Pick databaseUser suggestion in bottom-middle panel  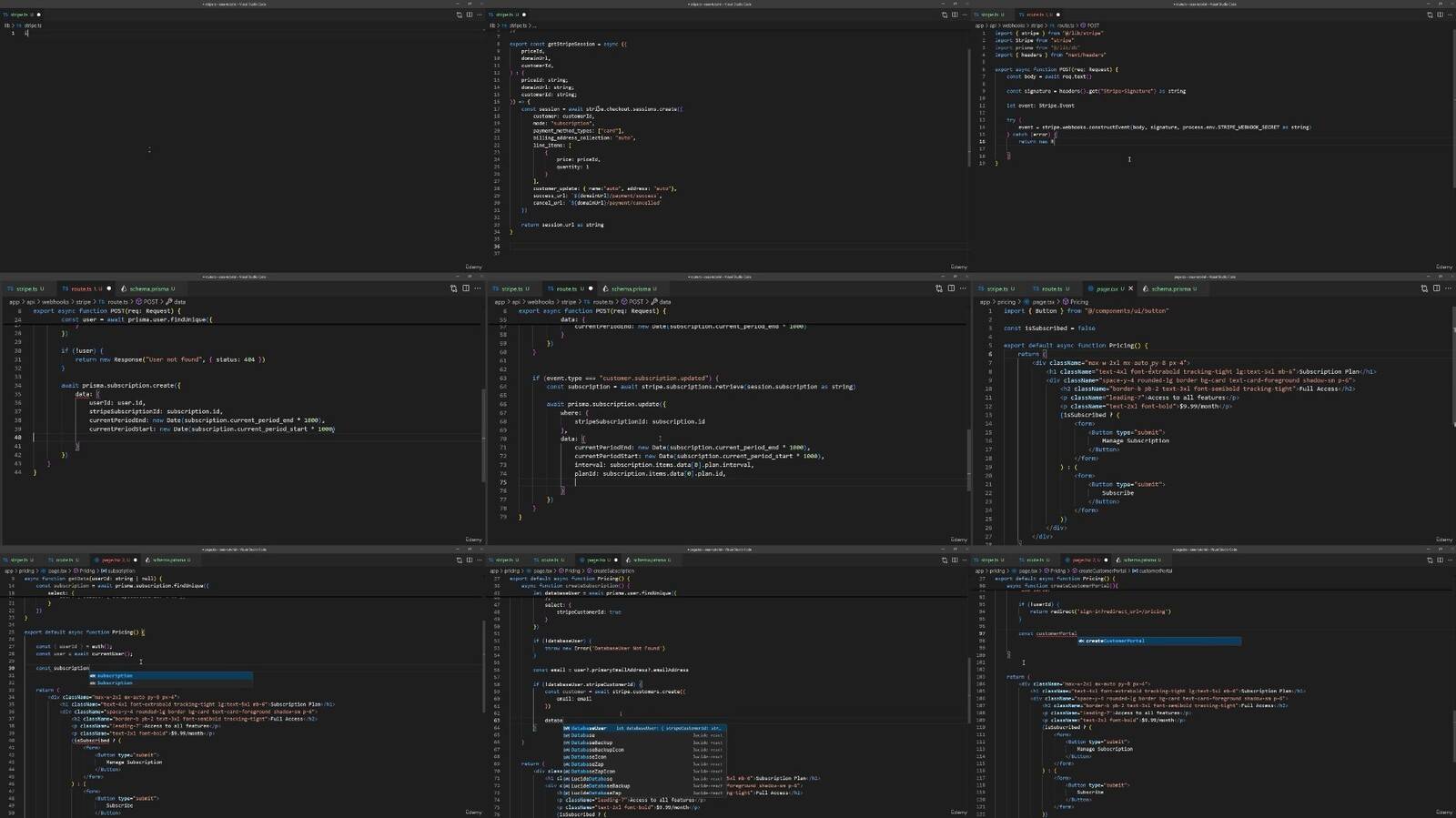point(643,729)
